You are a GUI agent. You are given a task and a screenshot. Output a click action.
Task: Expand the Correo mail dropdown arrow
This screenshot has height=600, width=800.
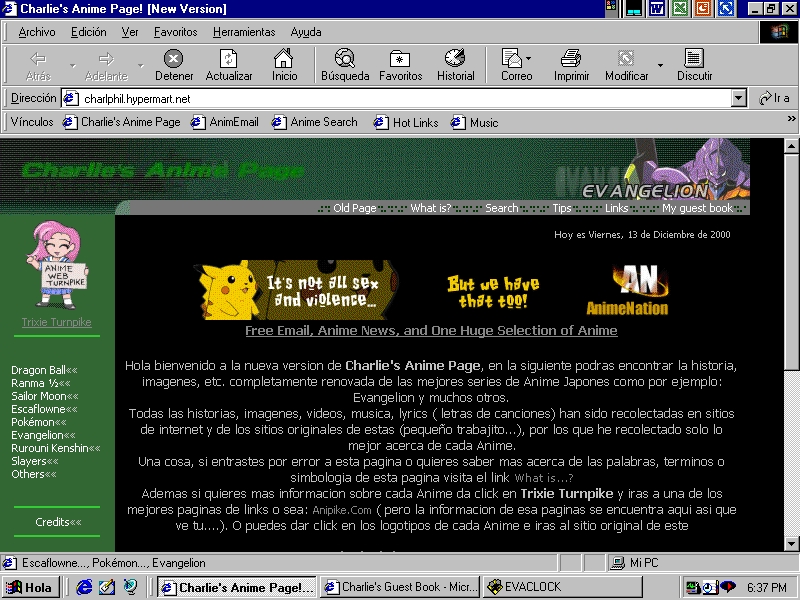click(529, 60)
